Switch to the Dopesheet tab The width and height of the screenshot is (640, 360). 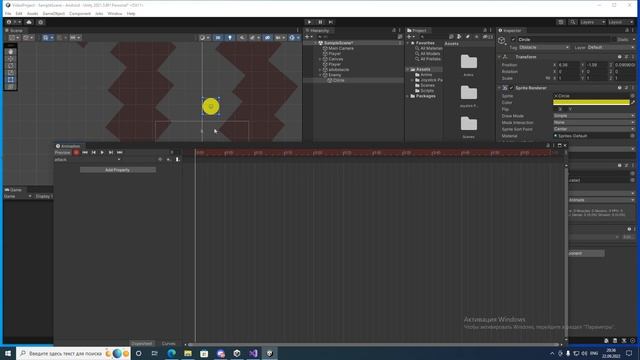(142, 344)
